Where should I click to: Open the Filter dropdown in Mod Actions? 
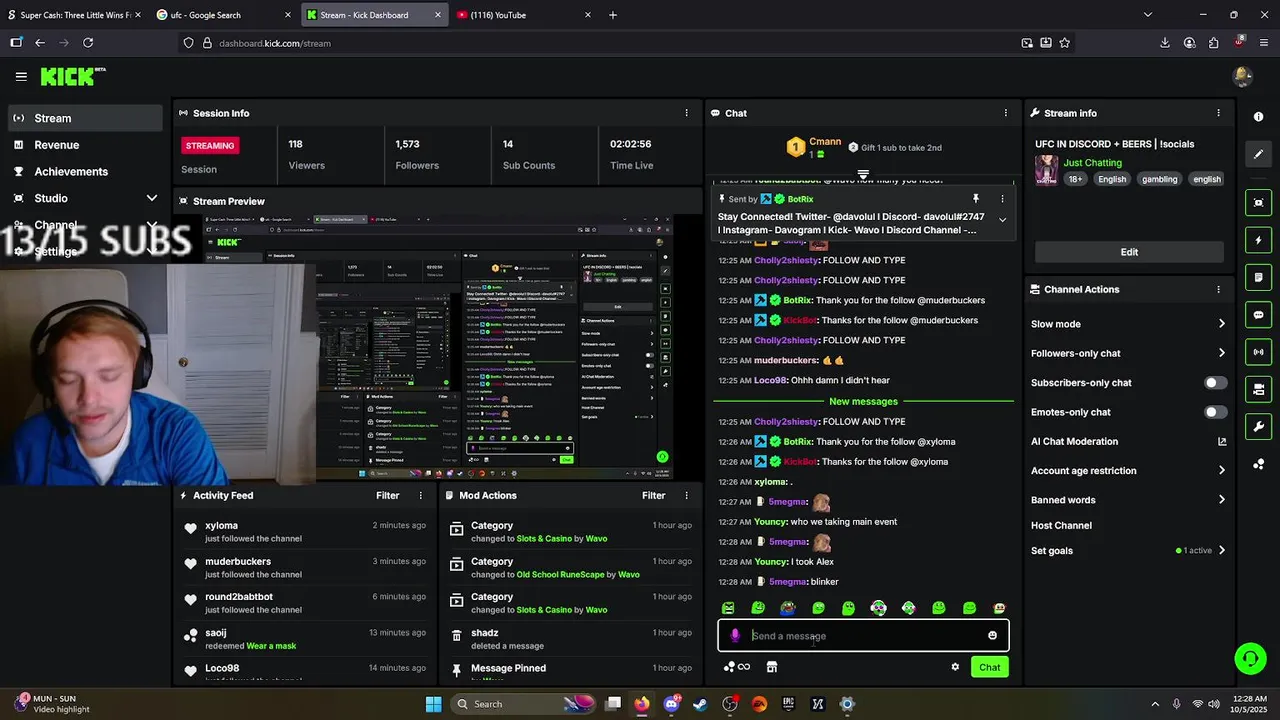(653, 495)
